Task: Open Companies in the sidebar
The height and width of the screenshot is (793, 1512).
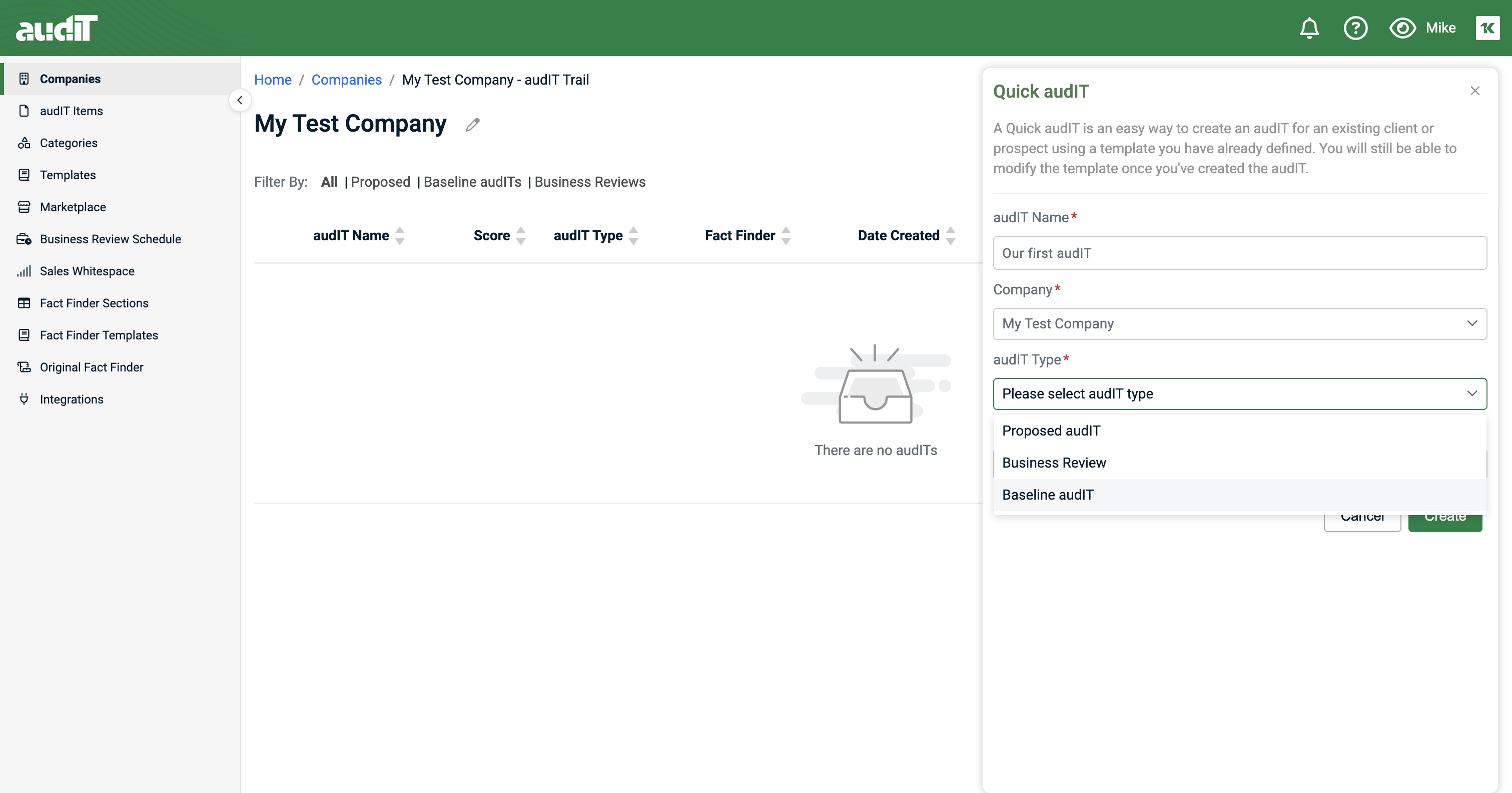Action: click(120, 79)
